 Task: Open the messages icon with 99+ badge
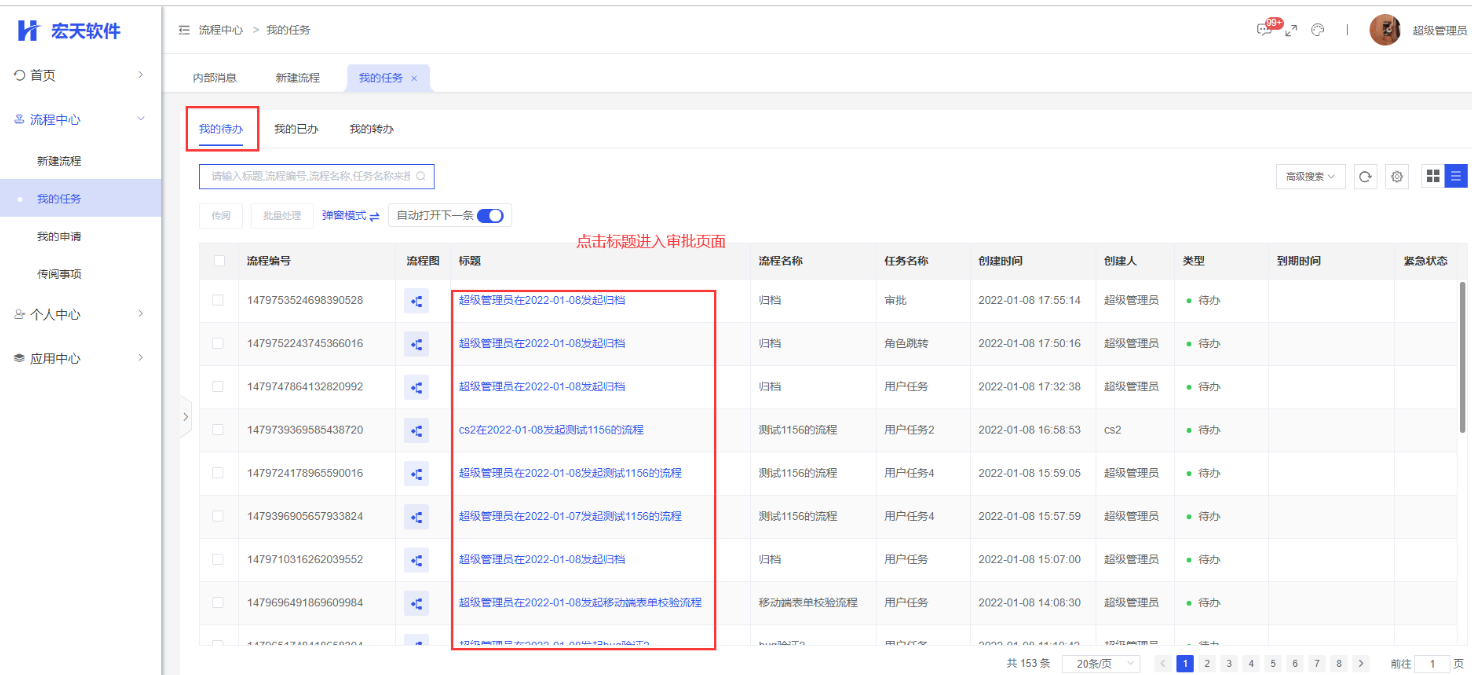point(1265,30)
